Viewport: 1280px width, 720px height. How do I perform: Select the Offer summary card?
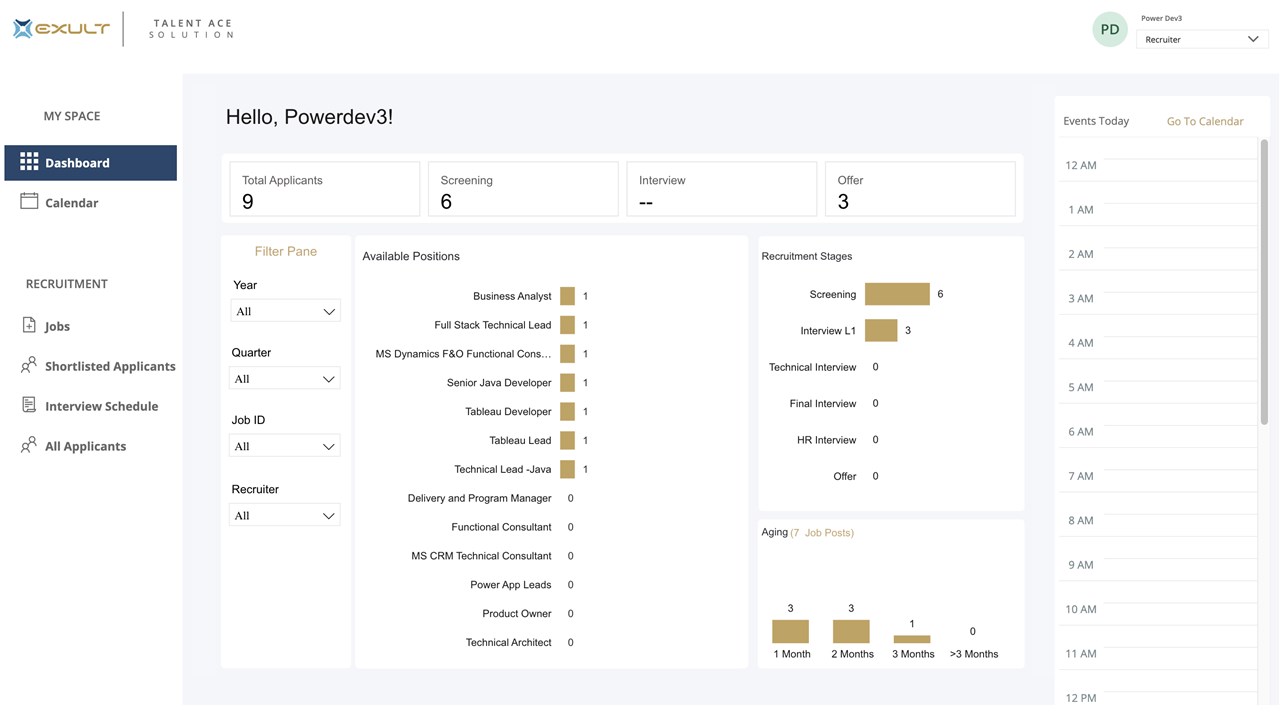click(919, 189)
